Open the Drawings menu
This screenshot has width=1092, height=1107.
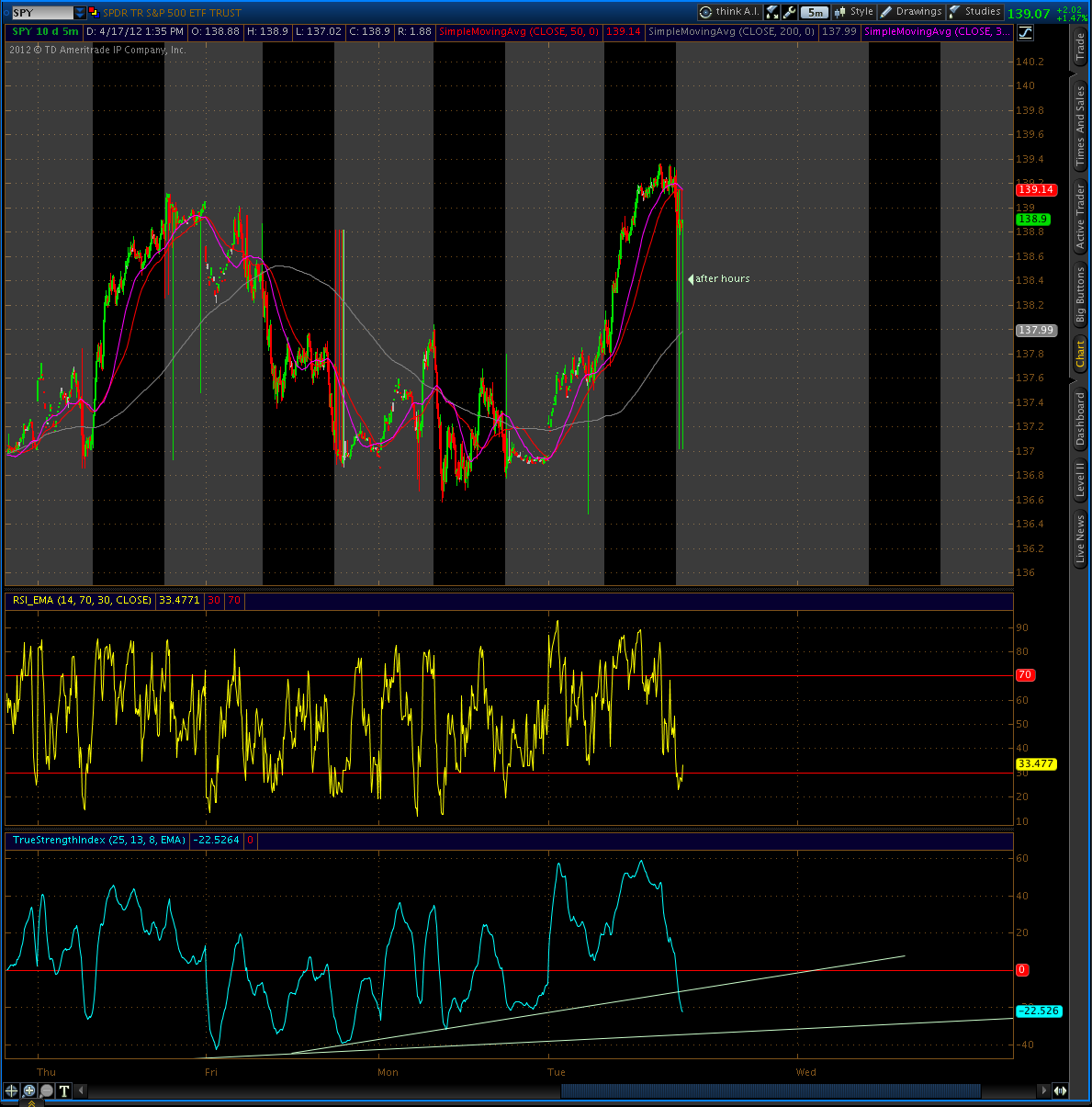tap(911, 12)
